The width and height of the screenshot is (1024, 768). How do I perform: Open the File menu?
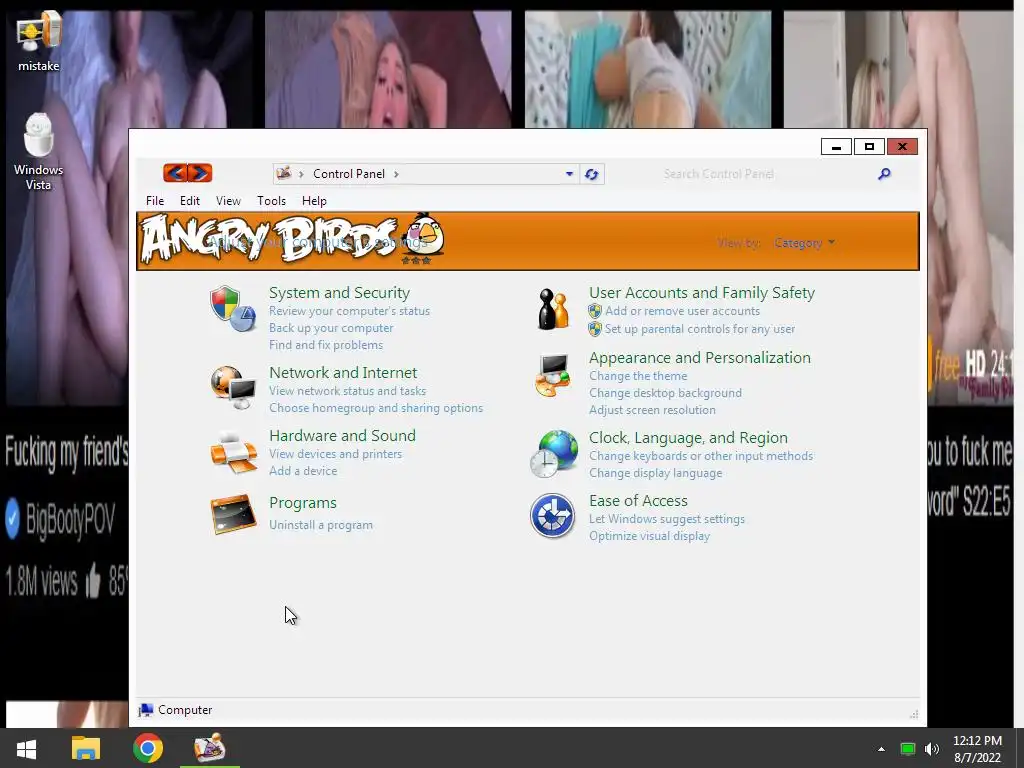(155, 201)
